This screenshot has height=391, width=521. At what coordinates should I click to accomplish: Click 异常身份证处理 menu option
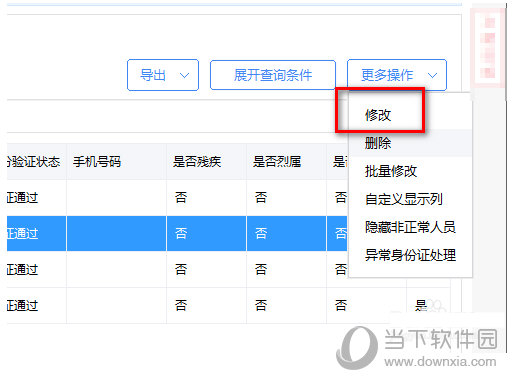coord(410,255)
